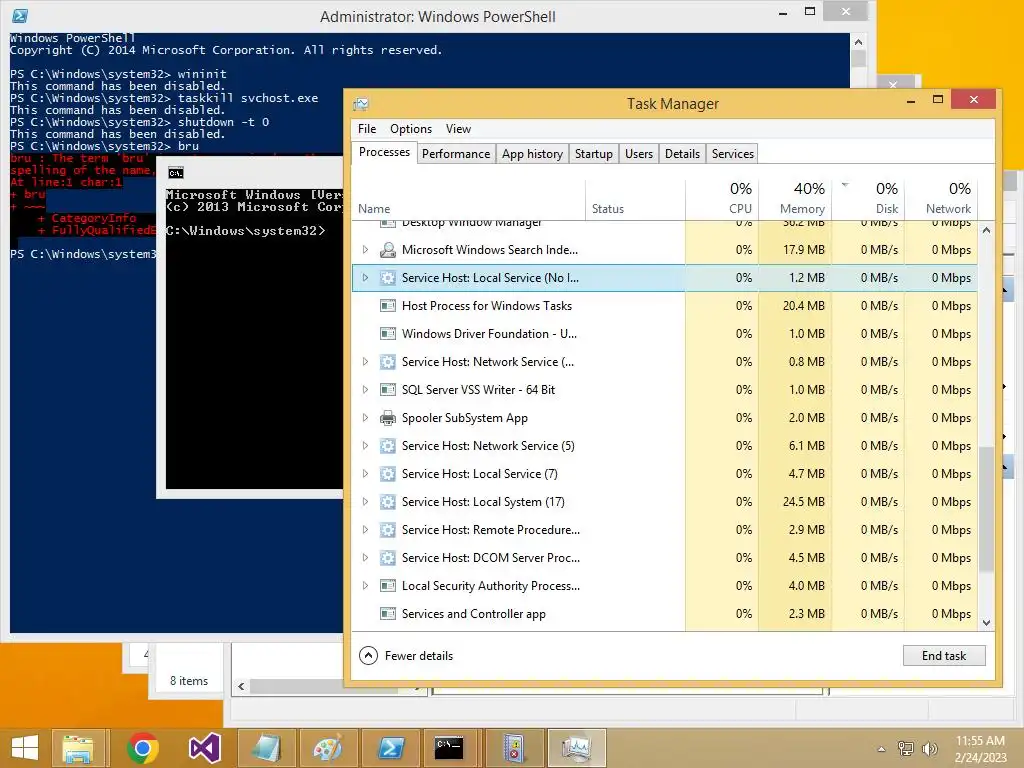
Task: Switch to the Details tab
Action: pyautogui.click(x=682, y=153)
